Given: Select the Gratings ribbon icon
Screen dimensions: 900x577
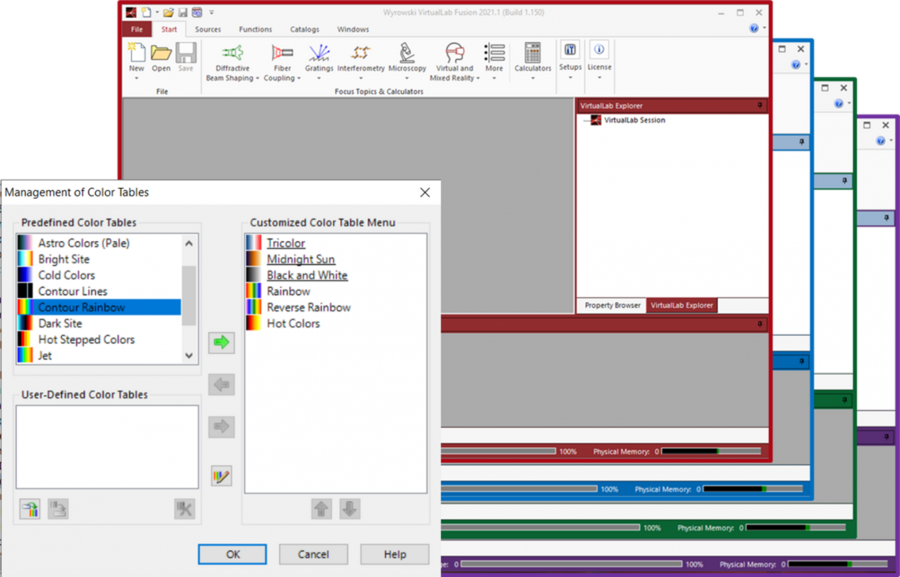Looking at the screenshot, I should pyautogui.click(x=319, y=53).
